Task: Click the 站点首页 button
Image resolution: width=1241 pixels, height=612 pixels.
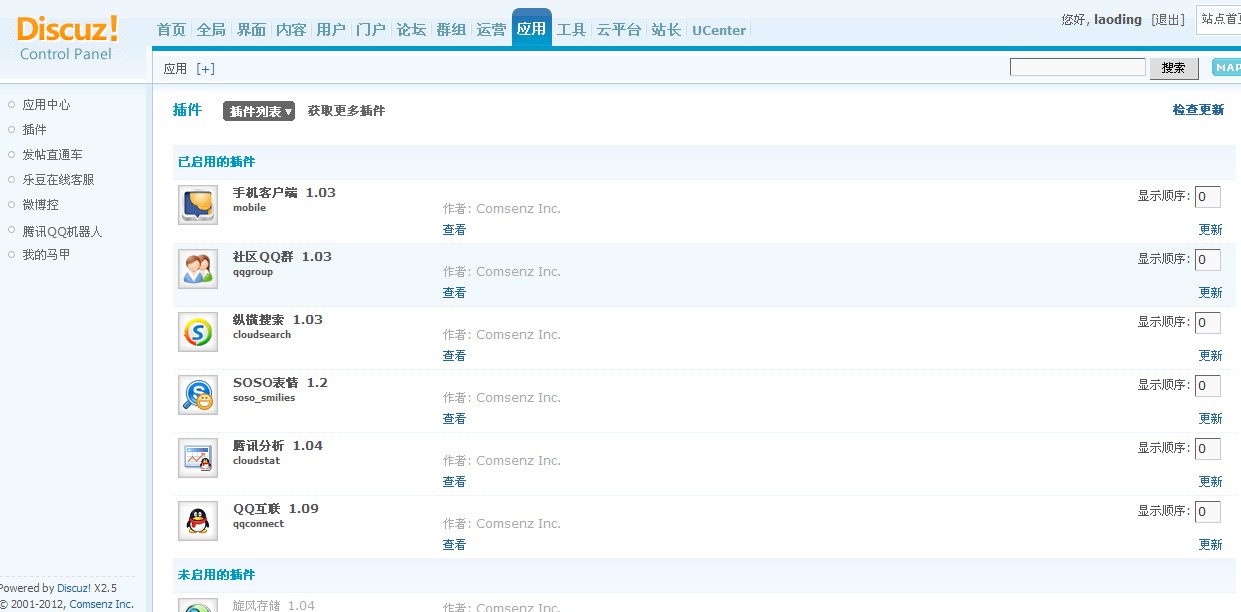Action: (1219, 19)
